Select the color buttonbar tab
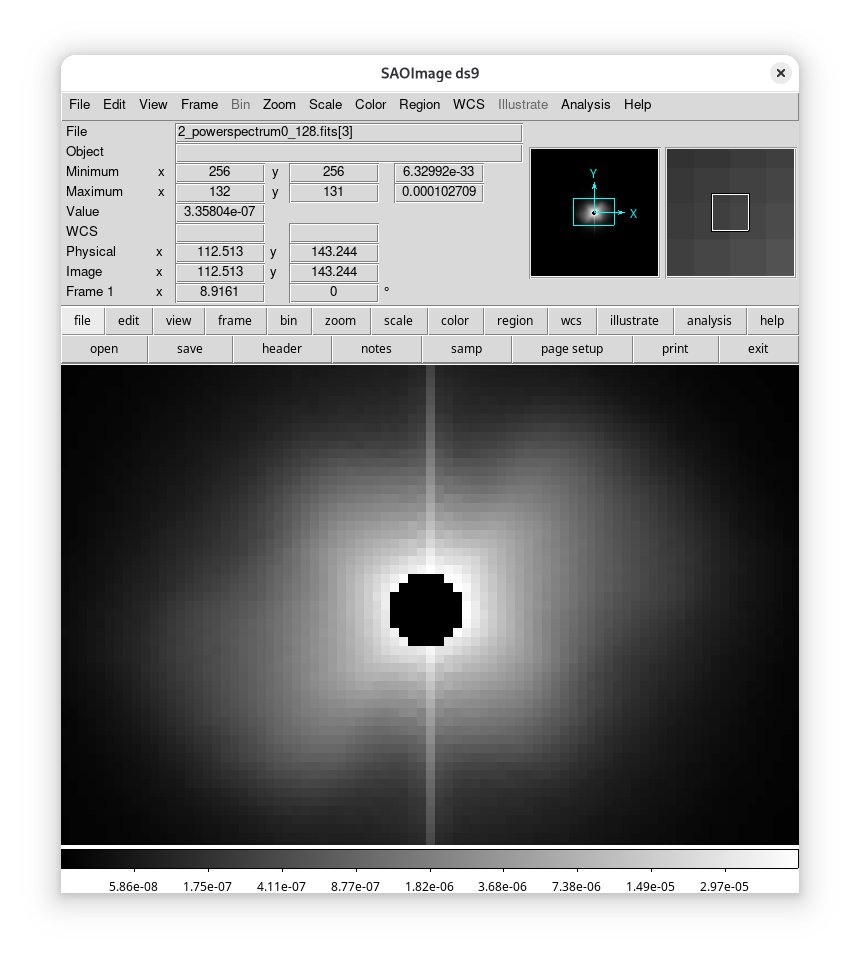Image resolution: width=860 pixels, height=960 pixels. pyautogui.click(x=454, y=321)
